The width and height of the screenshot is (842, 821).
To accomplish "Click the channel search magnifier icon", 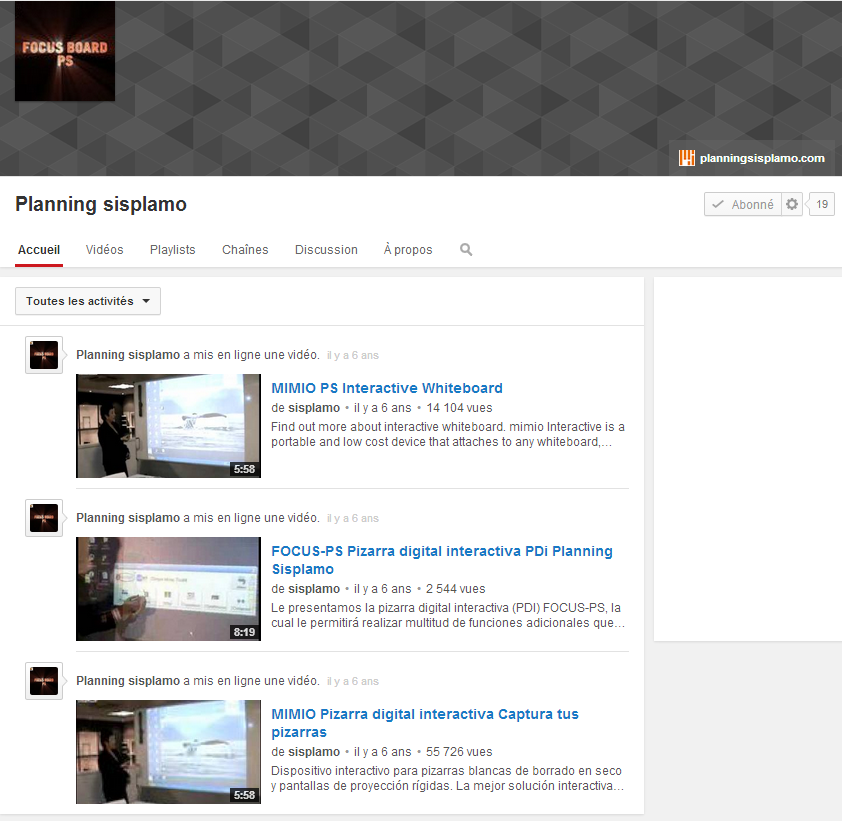I will coord(466,250).
